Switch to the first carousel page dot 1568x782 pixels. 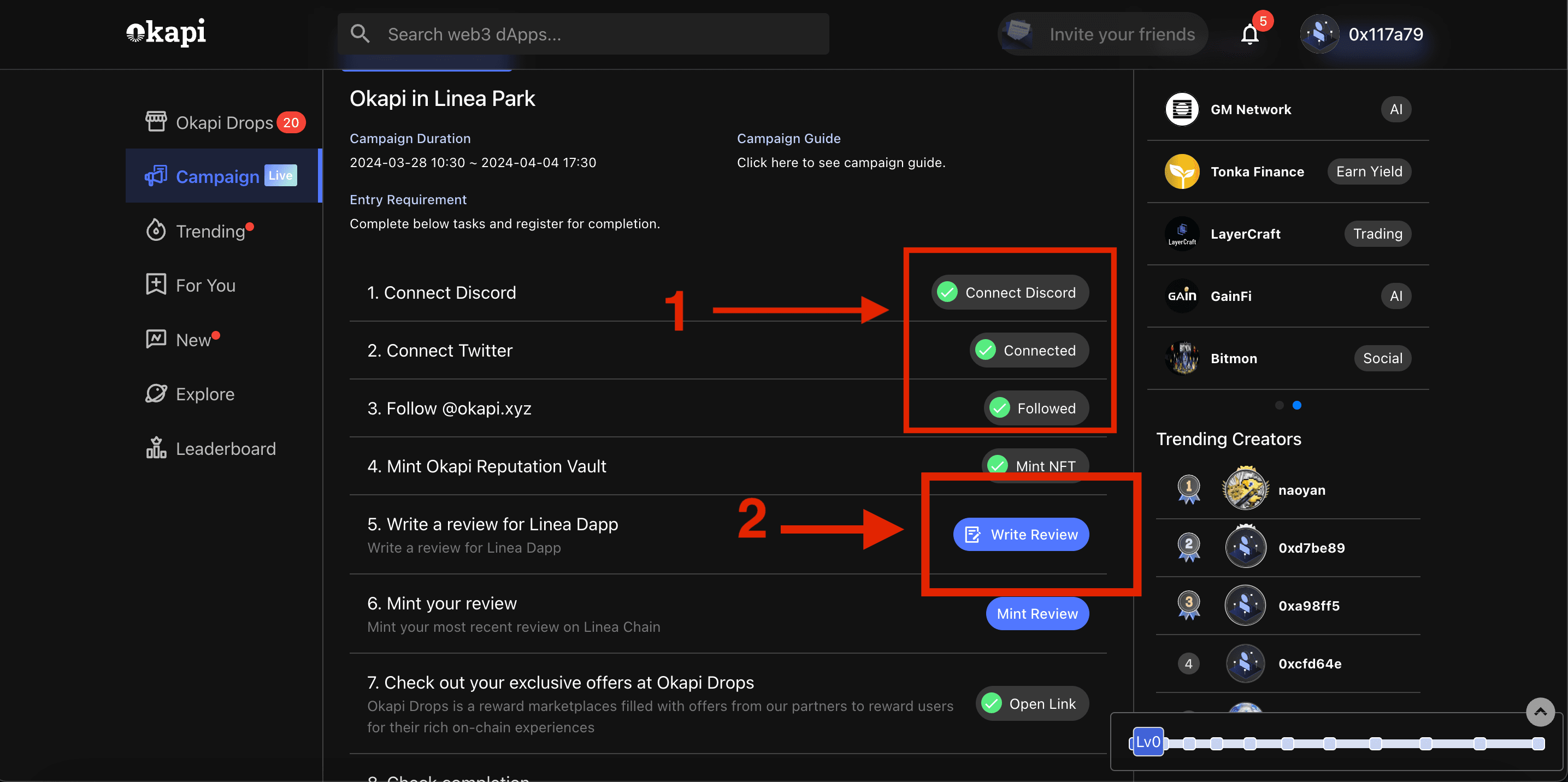pyautogui.click(x=1279, y=405)
